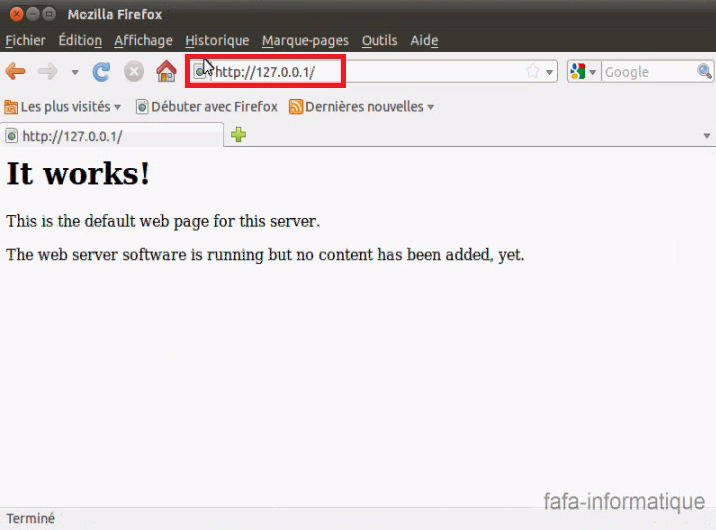The width and height of the screenshot is (716, 530).
Task: Click the Les plus visités folder icon
Action: [x=11, y=107]
